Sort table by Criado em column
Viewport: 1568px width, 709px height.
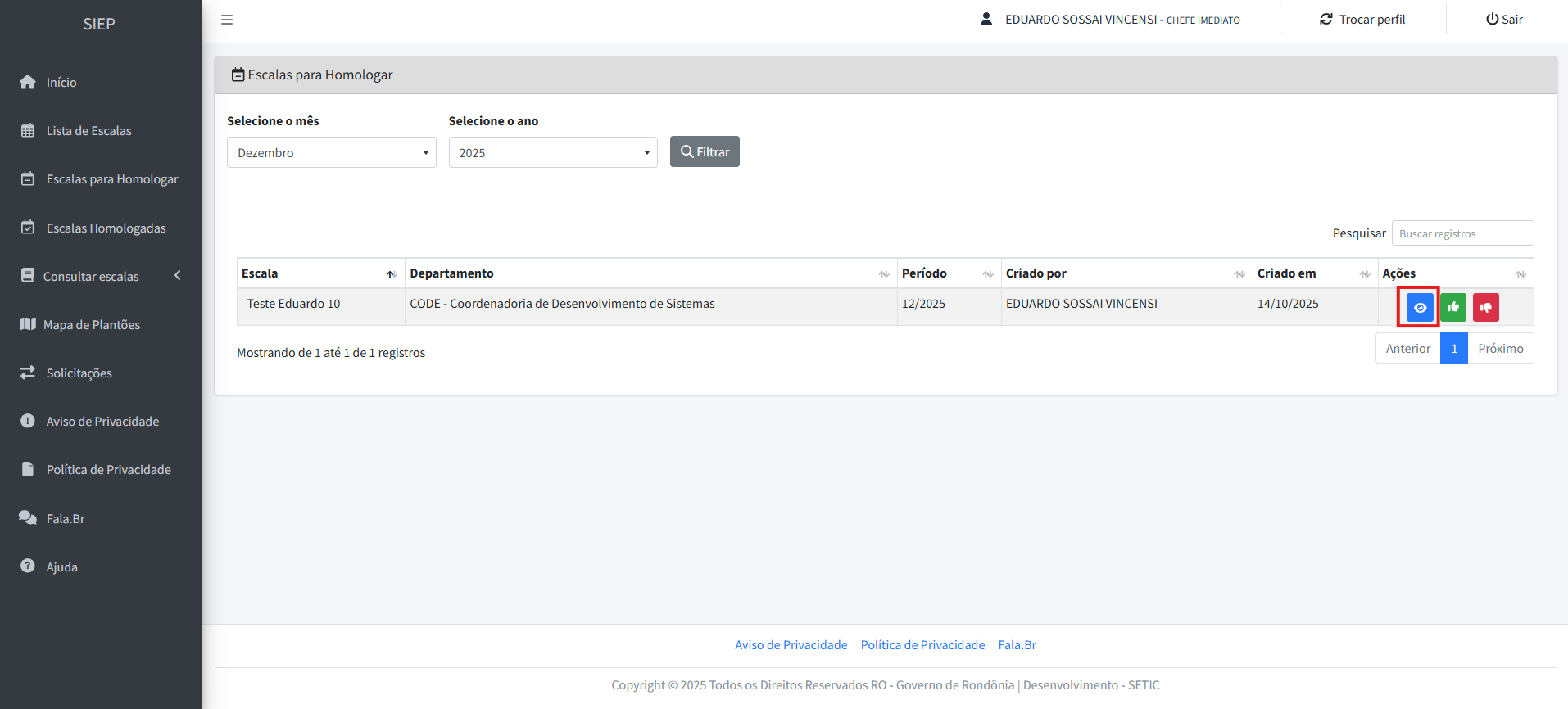[x=1364, y=274]
